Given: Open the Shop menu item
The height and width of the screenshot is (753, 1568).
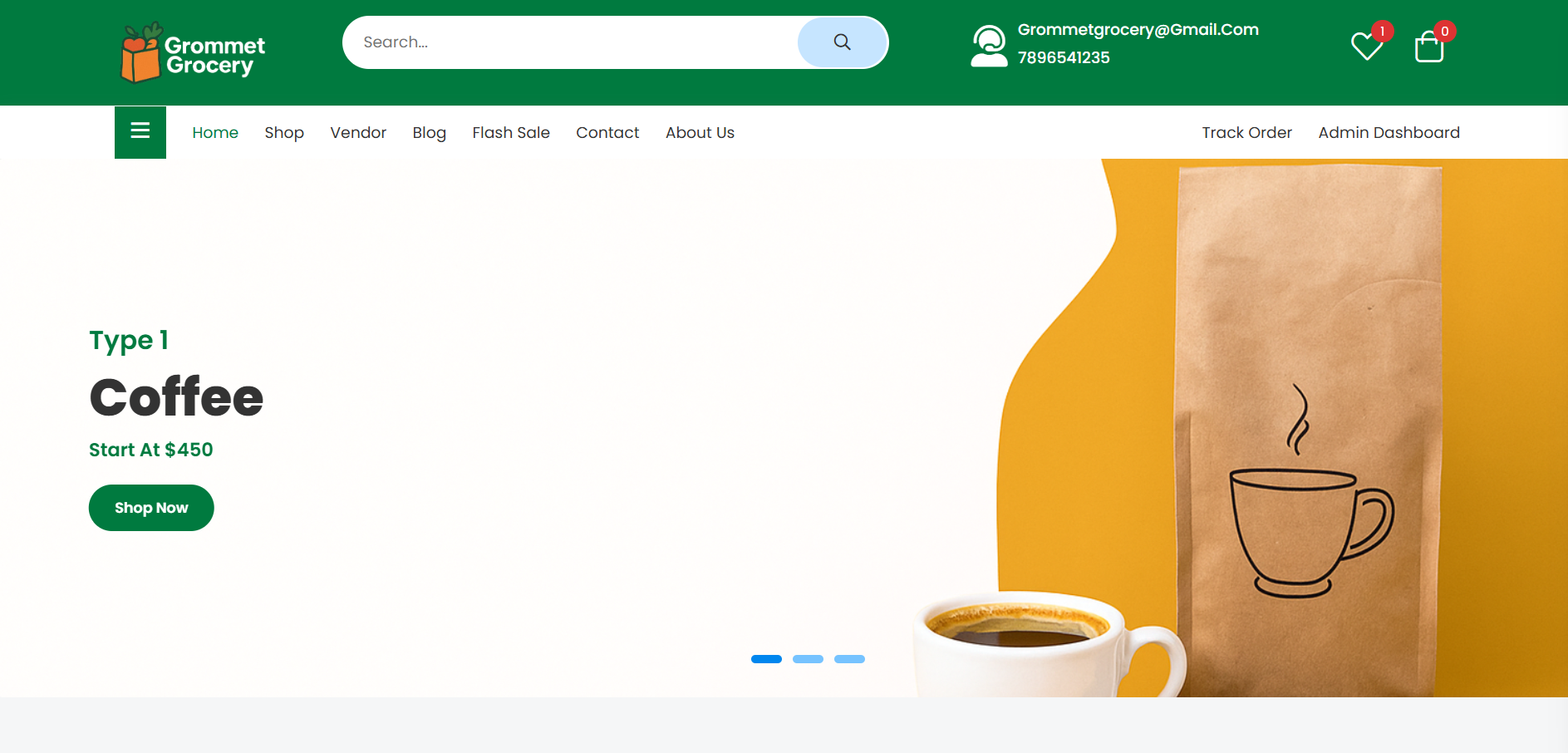Looking at the screenshot, I should point(284,133).
